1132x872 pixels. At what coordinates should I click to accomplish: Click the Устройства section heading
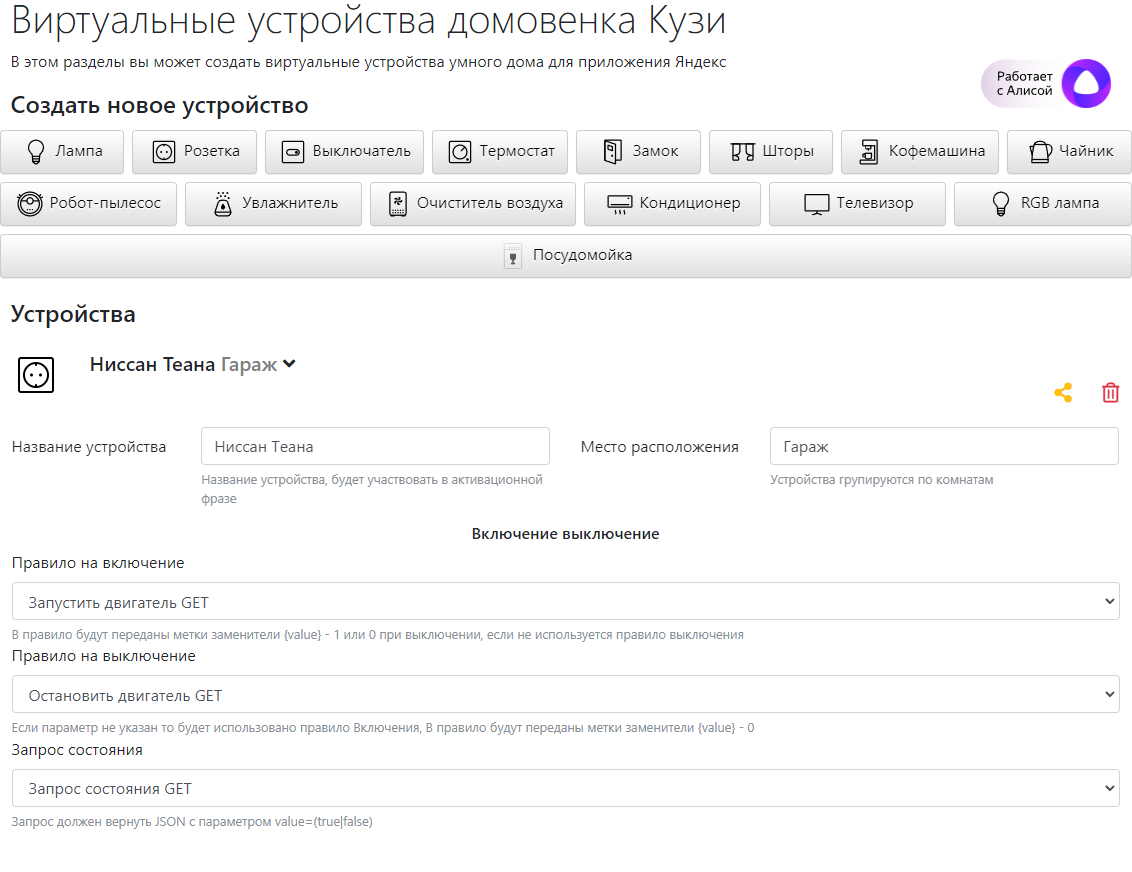[73, 315]
